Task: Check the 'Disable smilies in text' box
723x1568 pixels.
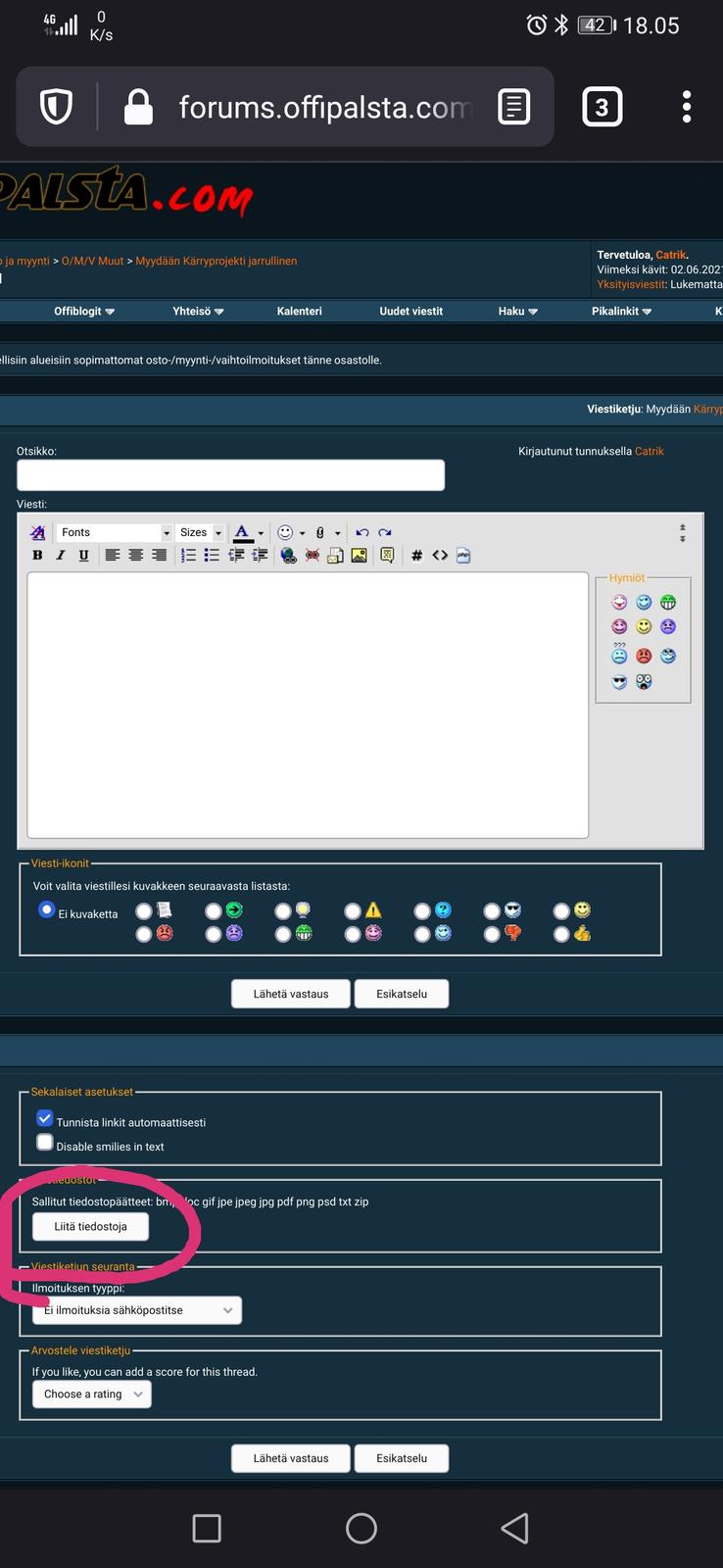Action: point(44,1143)
